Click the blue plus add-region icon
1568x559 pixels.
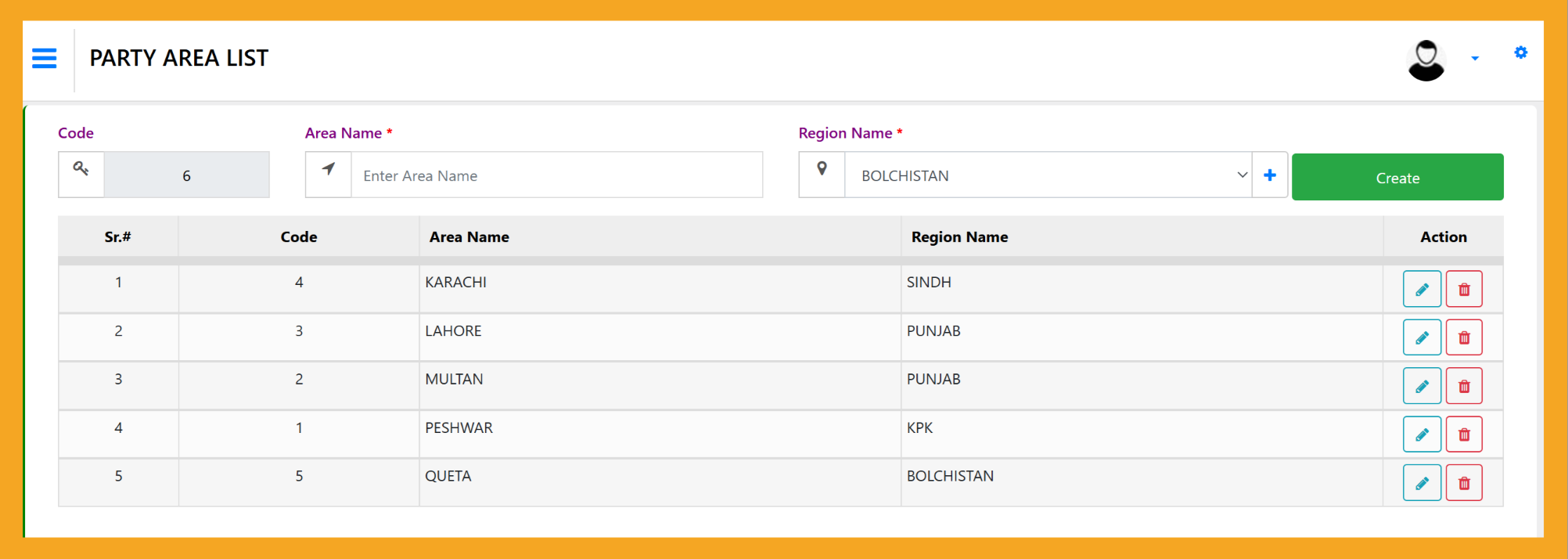(1270, 175)
